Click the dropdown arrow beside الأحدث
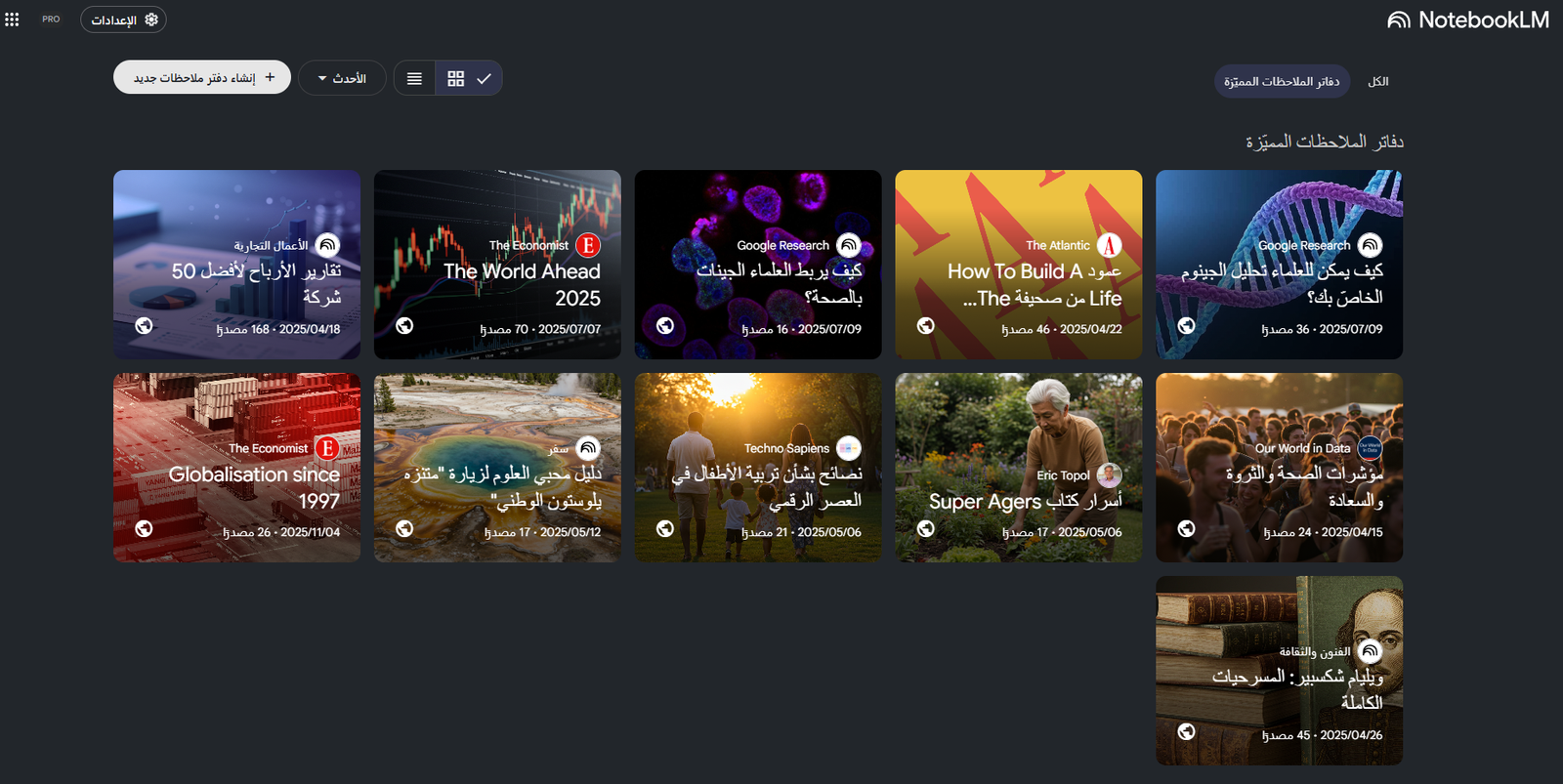The image size is (1563, 784). [x=322, y=78]
